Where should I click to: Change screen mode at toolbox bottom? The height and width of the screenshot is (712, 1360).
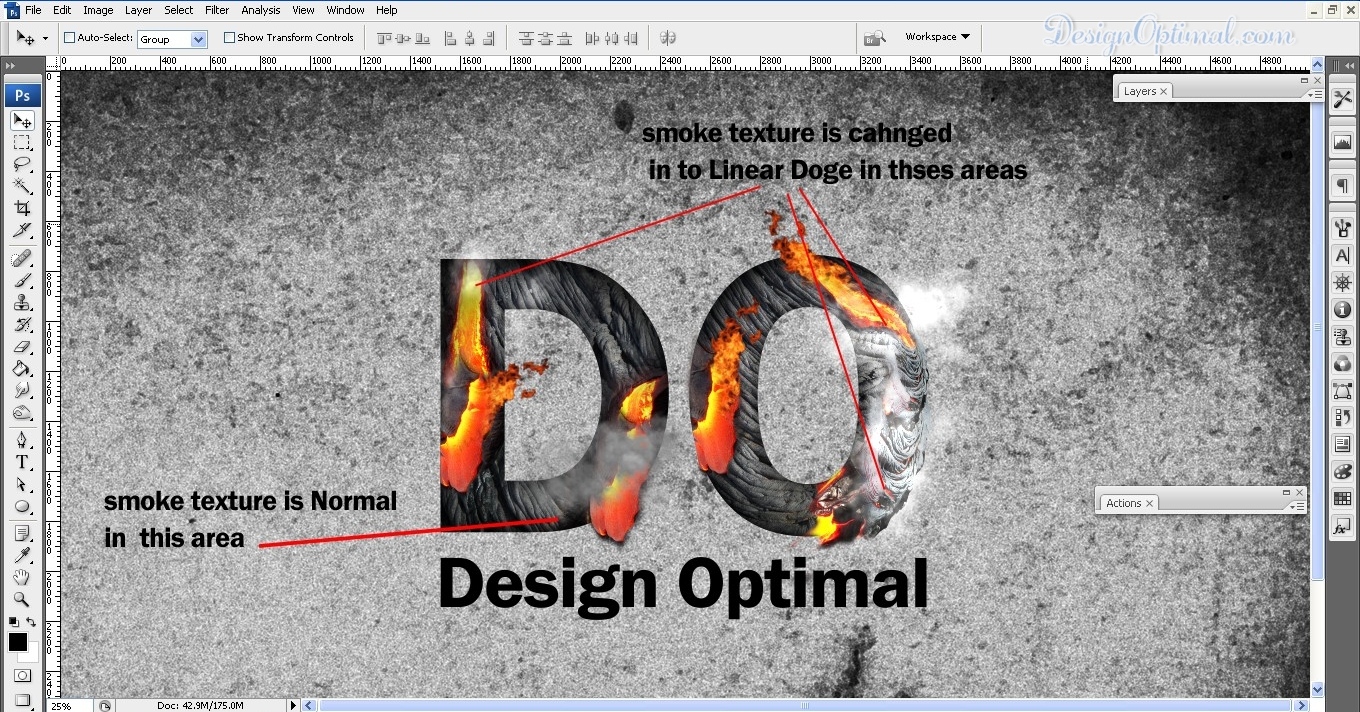point(22,700)
